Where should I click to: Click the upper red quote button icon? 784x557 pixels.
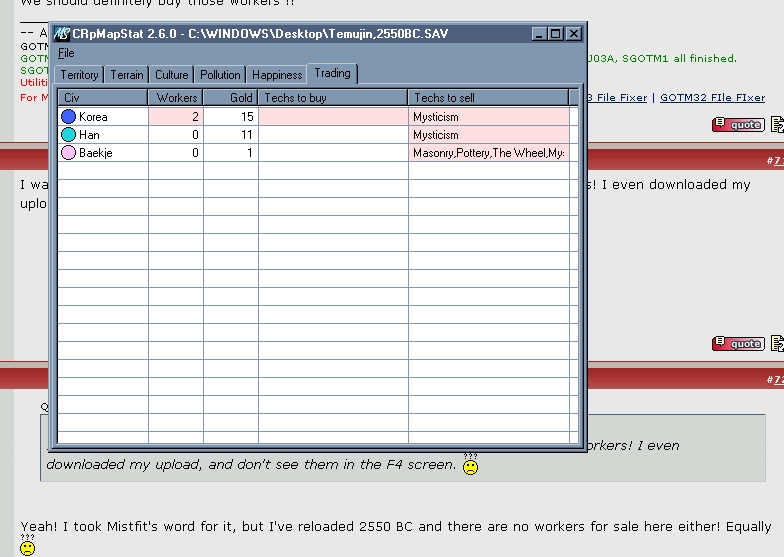[x=738, y=125]
